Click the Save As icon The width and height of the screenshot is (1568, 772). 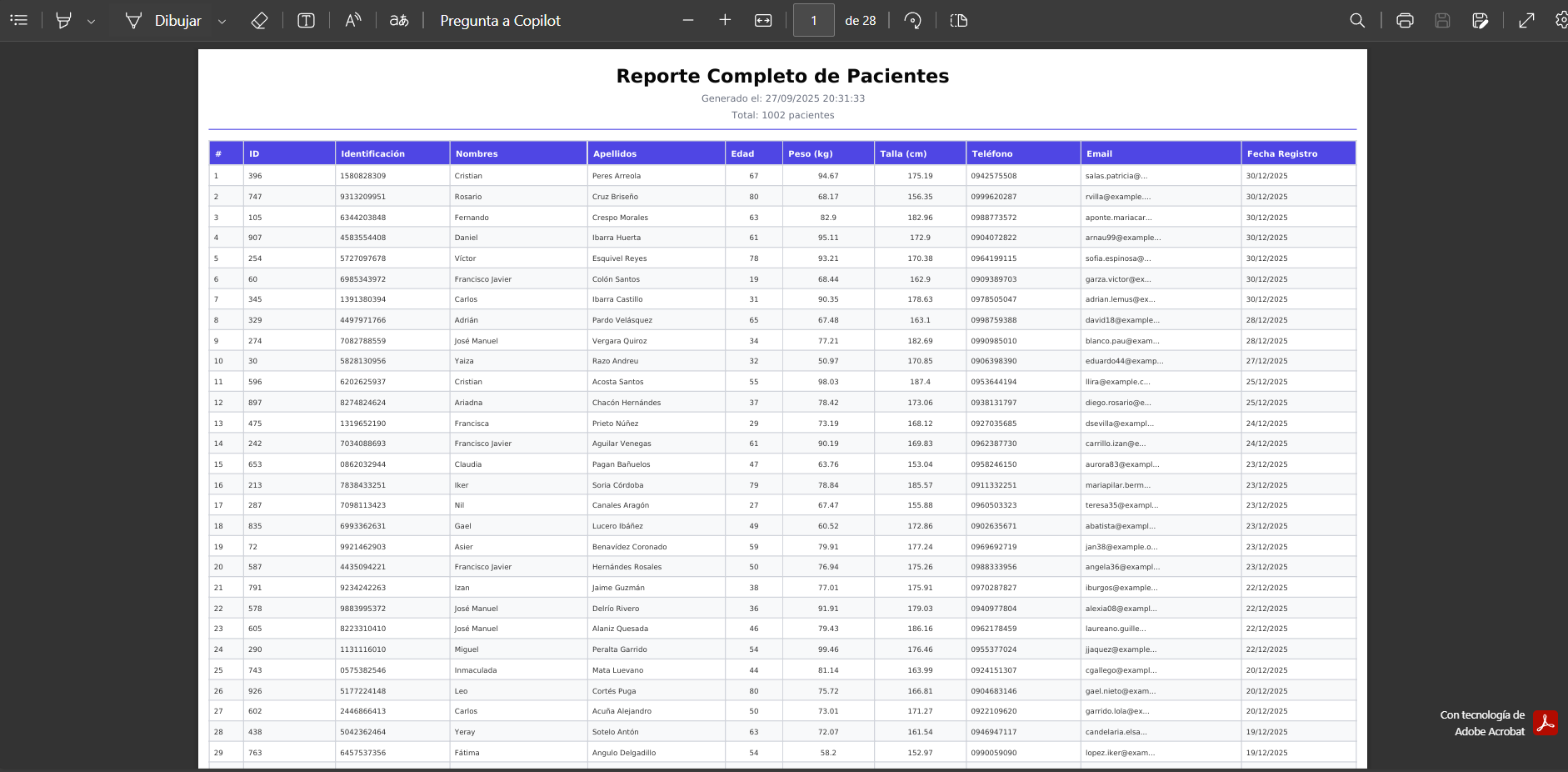(x=1480, y=21)
